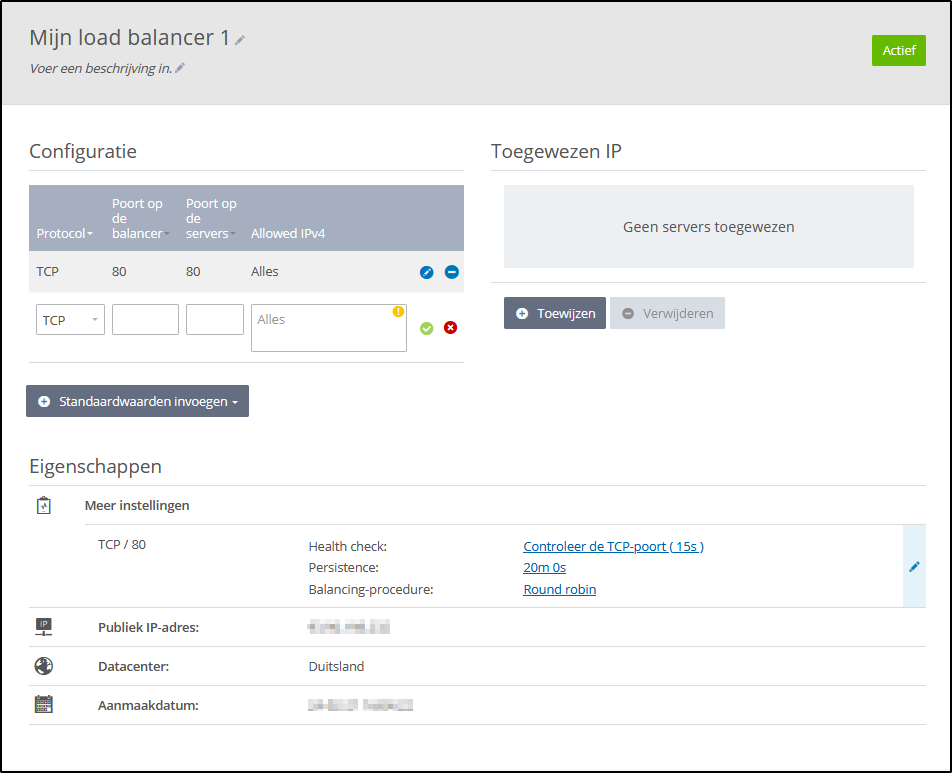Click the Toewijzen button
This screenshot has height=773, width=952.
pyautogui.click(x=555, y=313)
